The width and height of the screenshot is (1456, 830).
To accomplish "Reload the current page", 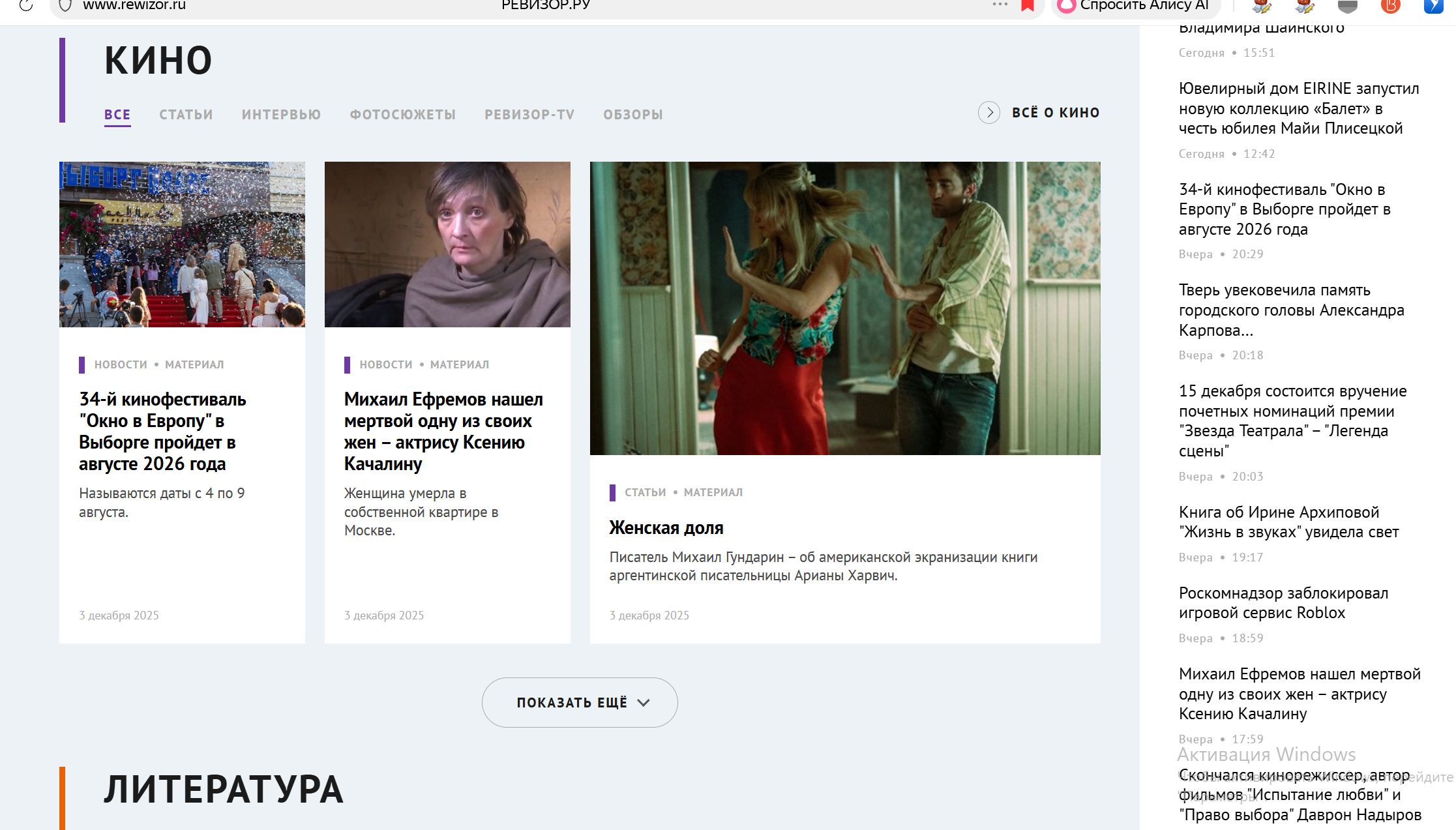I will [27, 5].
